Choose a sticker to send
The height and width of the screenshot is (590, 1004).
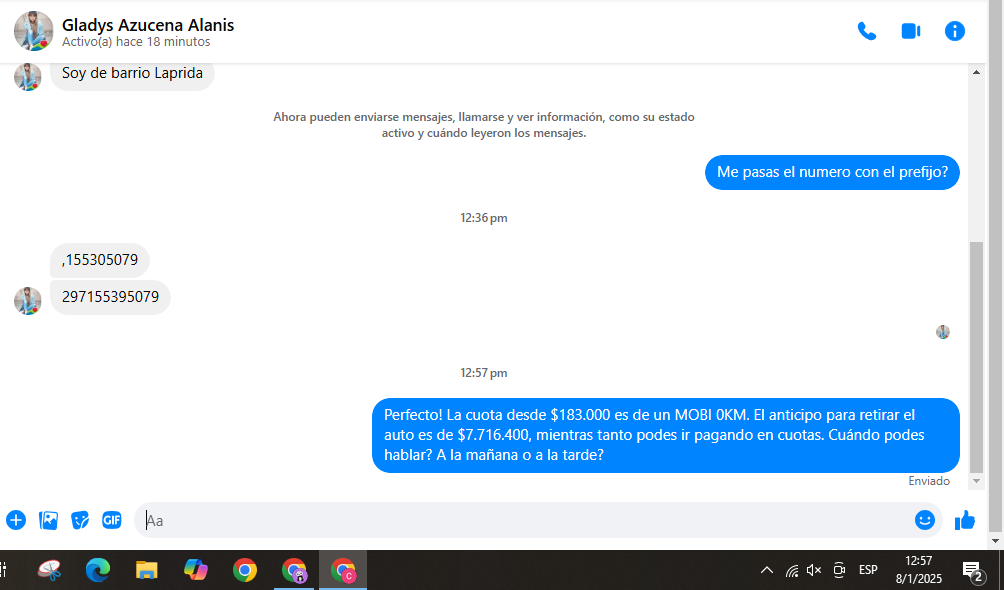click(x=80, y=520)
